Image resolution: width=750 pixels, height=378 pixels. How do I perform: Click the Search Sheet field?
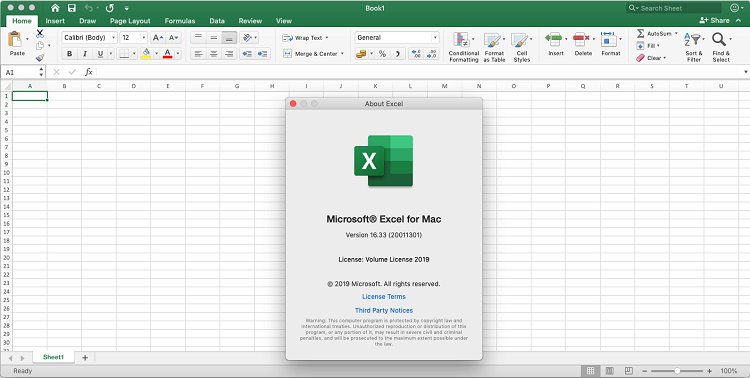click(674, 8)
